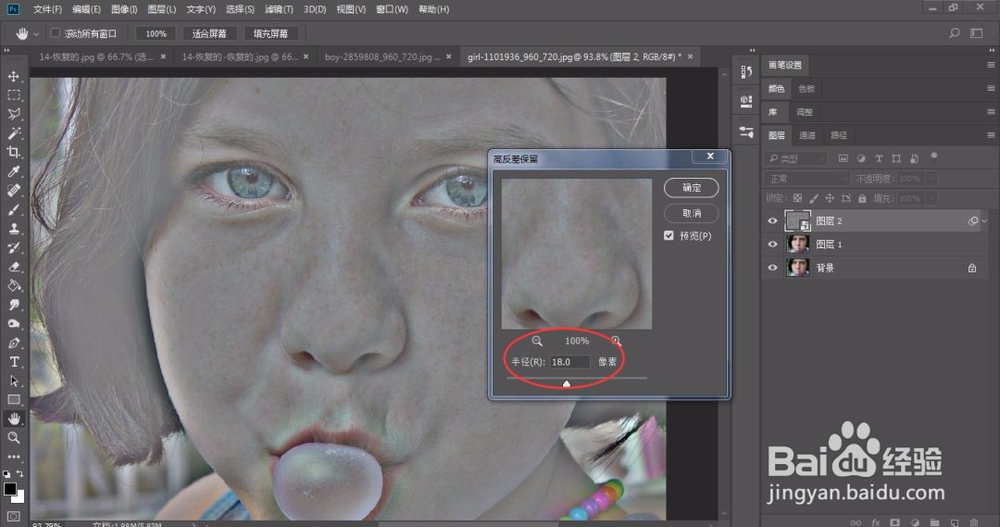Select the History Brush tool
Image resolution: width=1000 pixels, height=527 pixels.
pyautogui.click(x=13, y=248)
